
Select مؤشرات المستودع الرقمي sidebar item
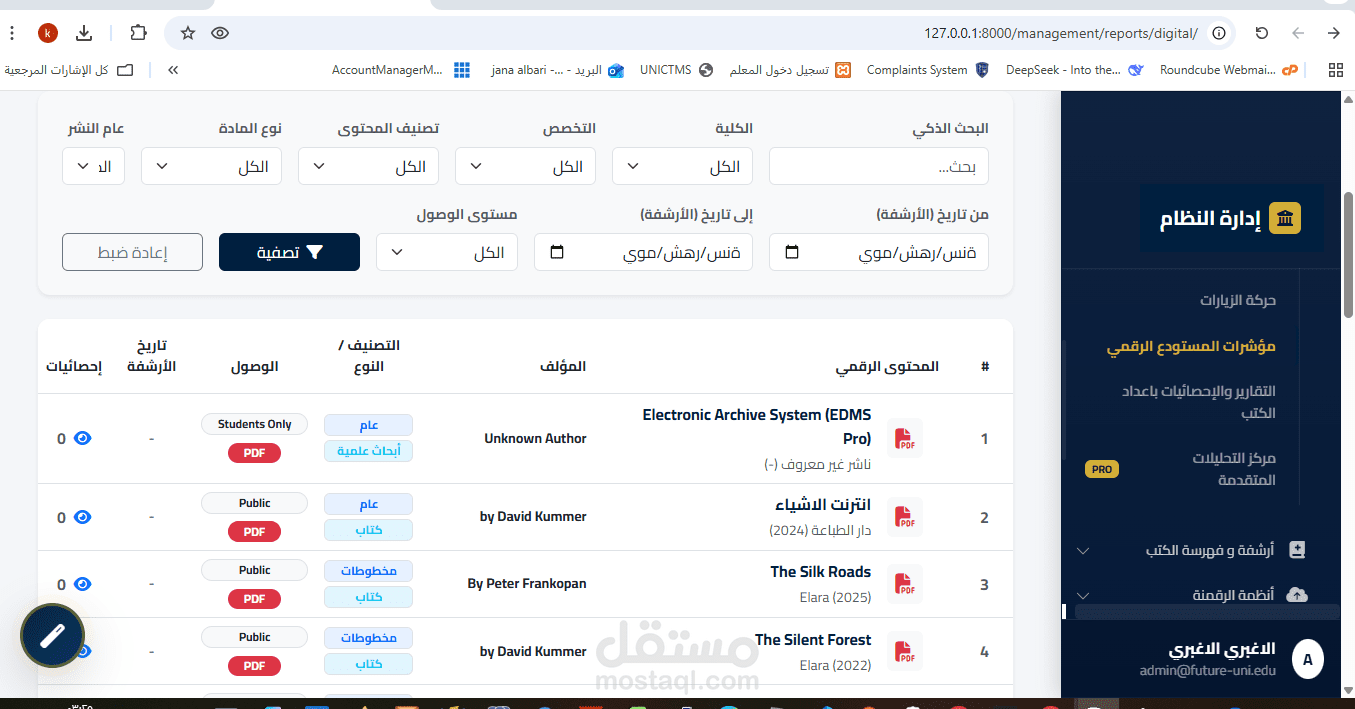click(1190, 347)
